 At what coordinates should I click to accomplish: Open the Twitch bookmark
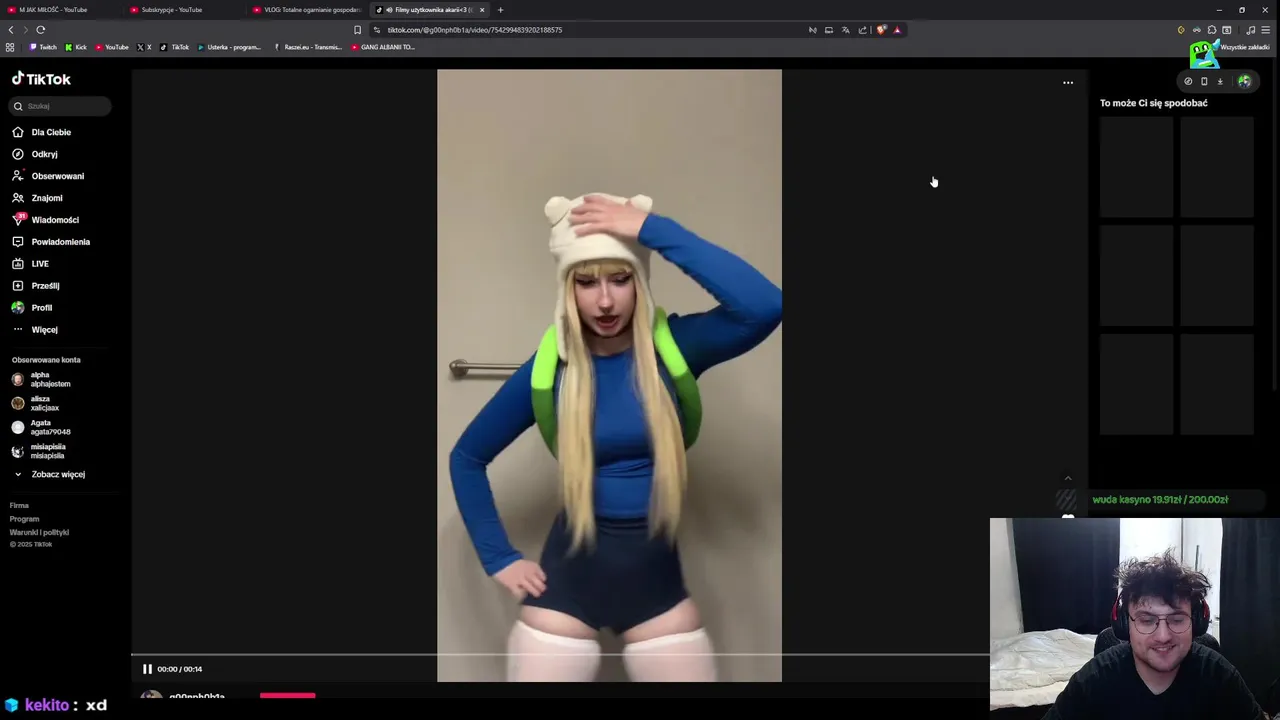tap(43, 47)
